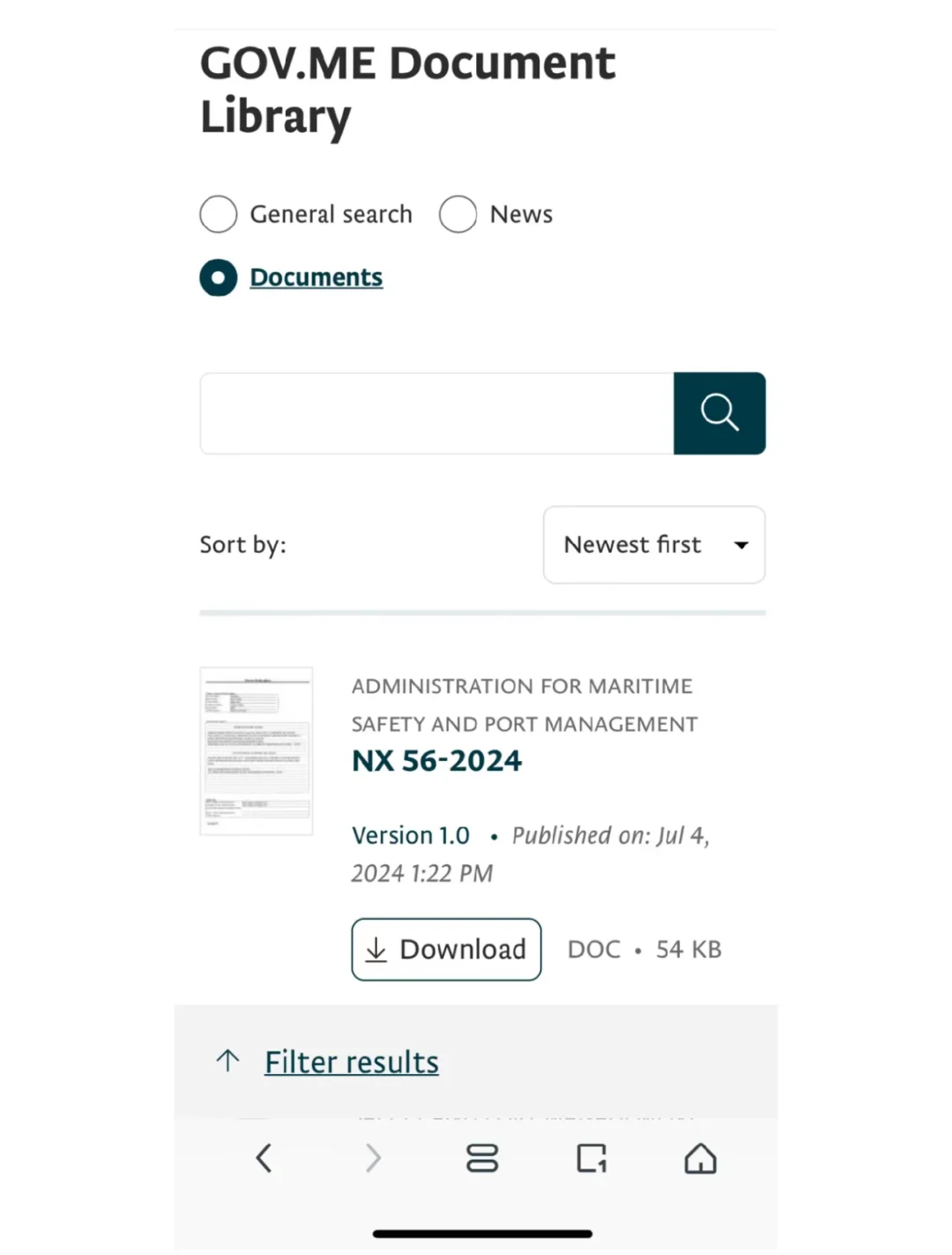
Task: Tap the browser forward arrow
Action: pyautogui.click(x=373, y=1158)
